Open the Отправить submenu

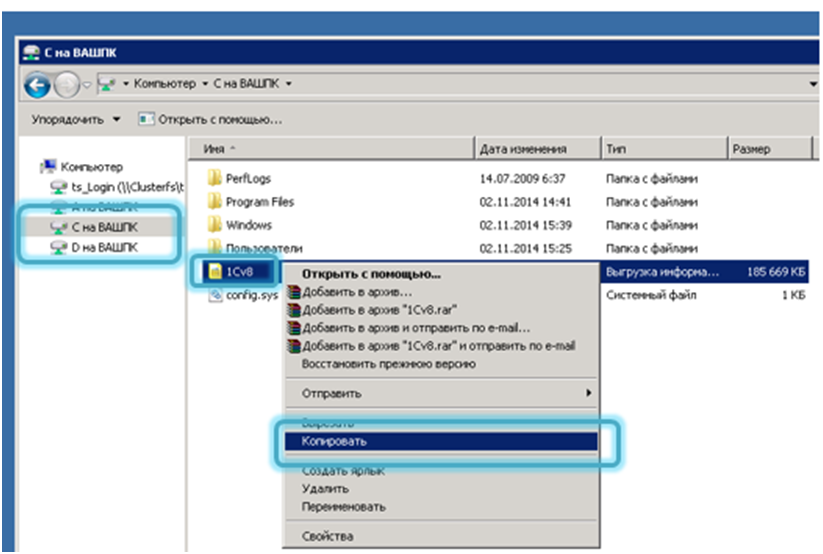click(441, 393)
